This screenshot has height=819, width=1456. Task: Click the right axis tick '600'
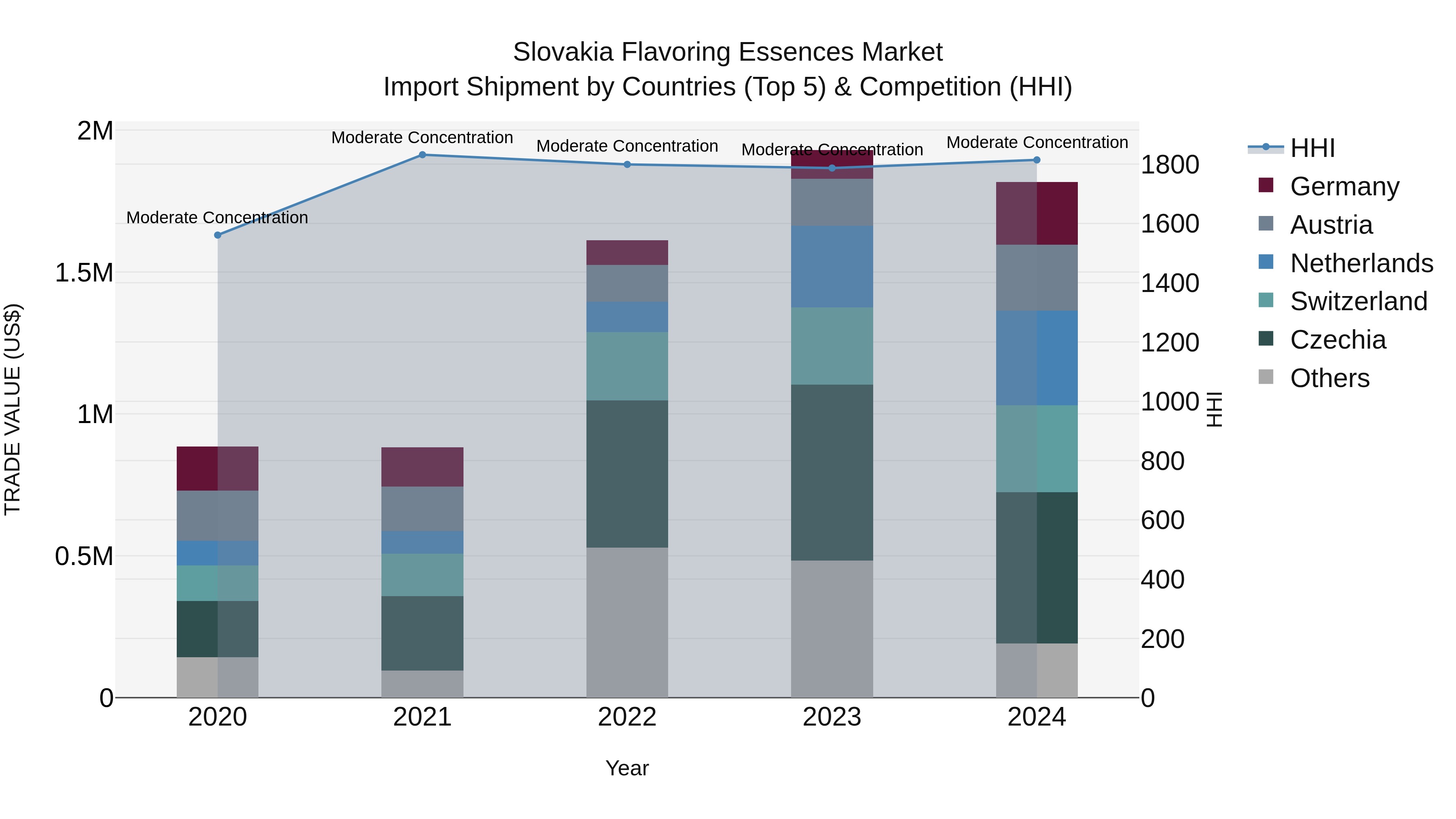tap(1163, 520)
